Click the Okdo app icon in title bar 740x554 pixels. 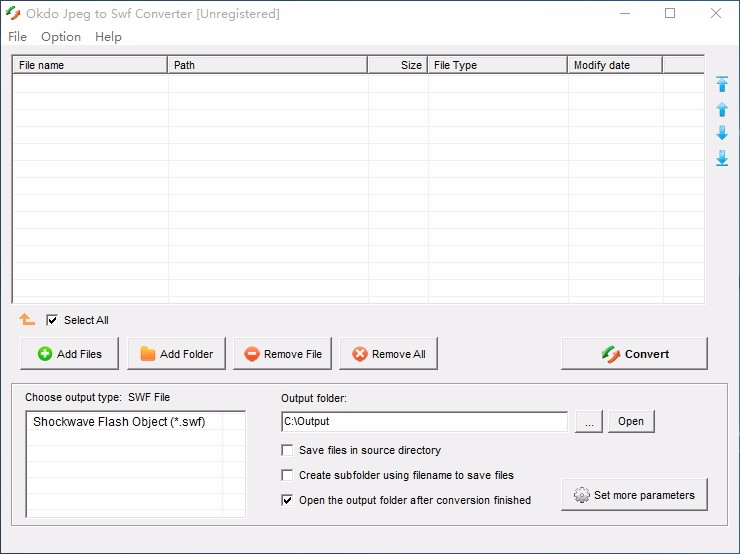(13, 14)
